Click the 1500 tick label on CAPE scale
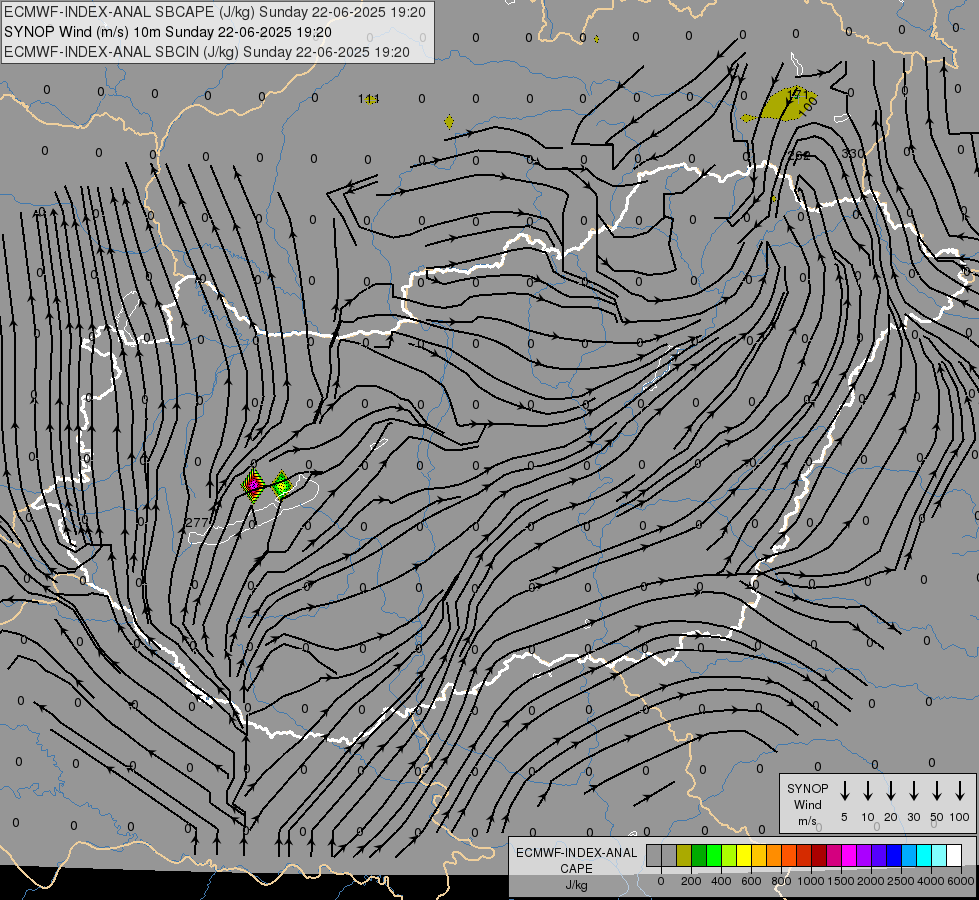This screenshot has height=900, width=979. 841,881
